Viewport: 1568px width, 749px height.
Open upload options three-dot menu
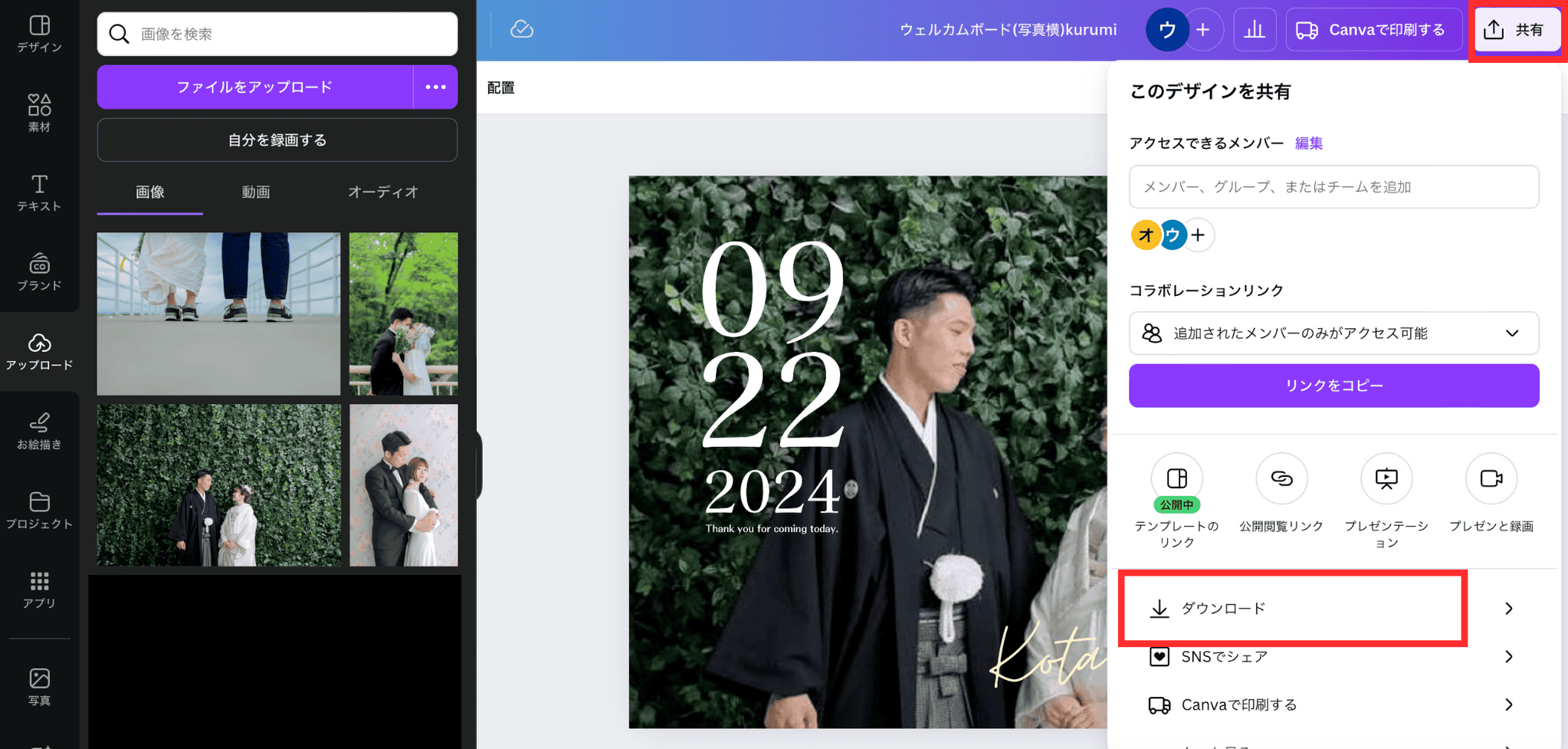click(x=435, y=87)
